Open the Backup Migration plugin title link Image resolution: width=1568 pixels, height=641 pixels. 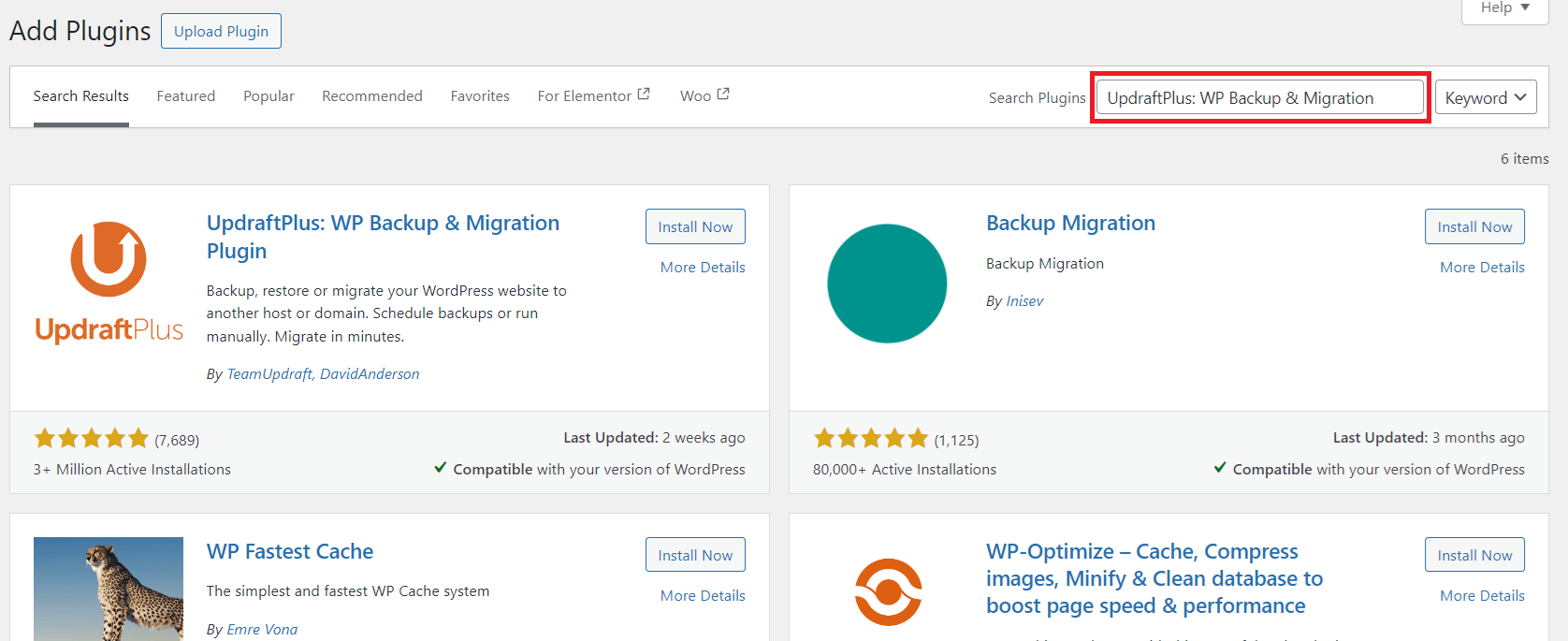[1070, 223]
